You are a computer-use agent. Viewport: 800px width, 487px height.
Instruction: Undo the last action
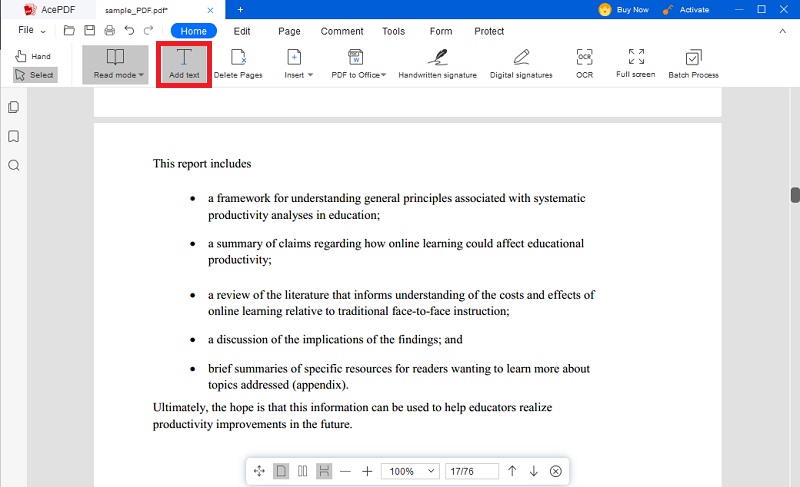coord(130,31)
